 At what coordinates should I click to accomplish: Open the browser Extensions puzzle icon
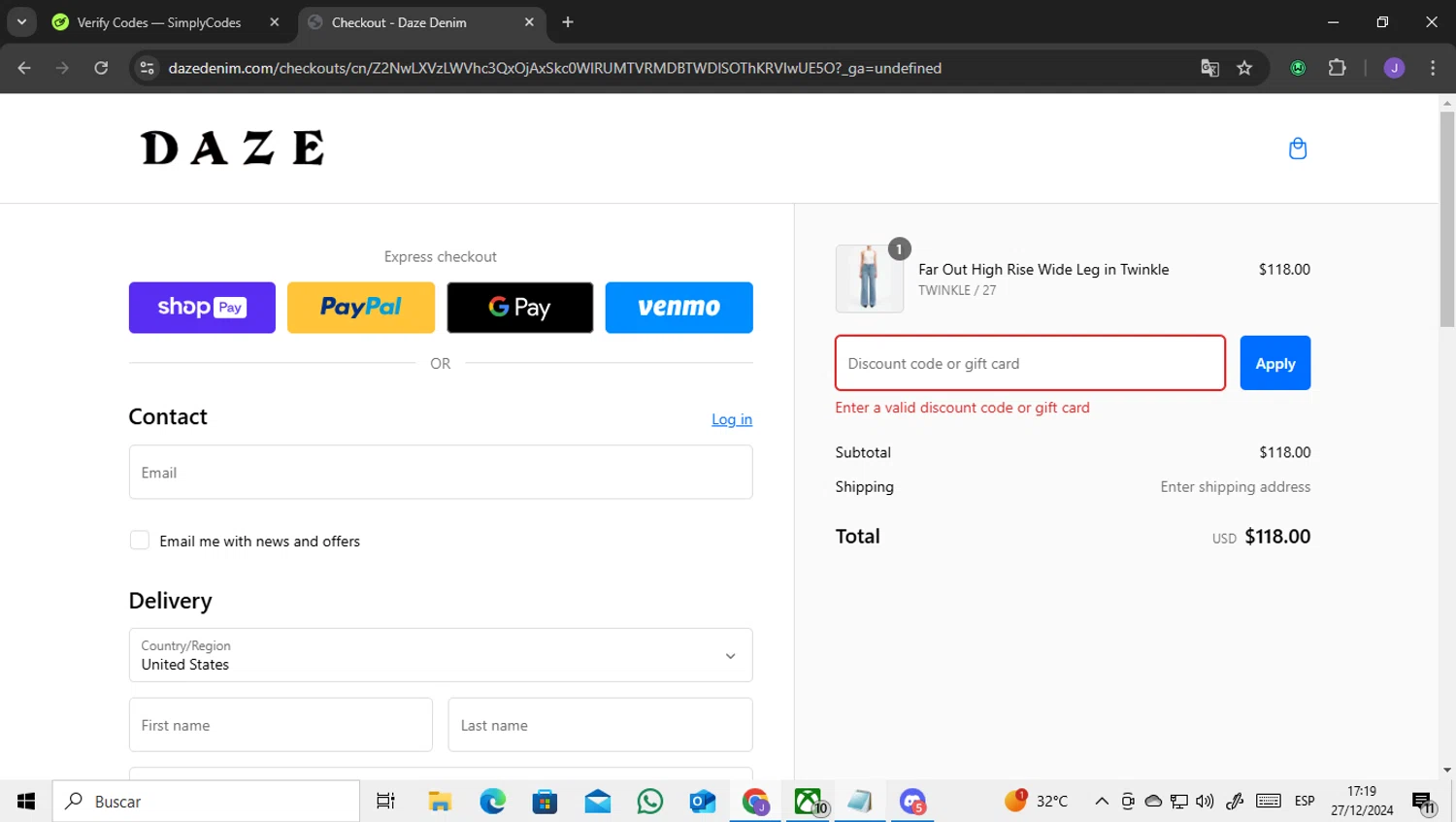1337,68
